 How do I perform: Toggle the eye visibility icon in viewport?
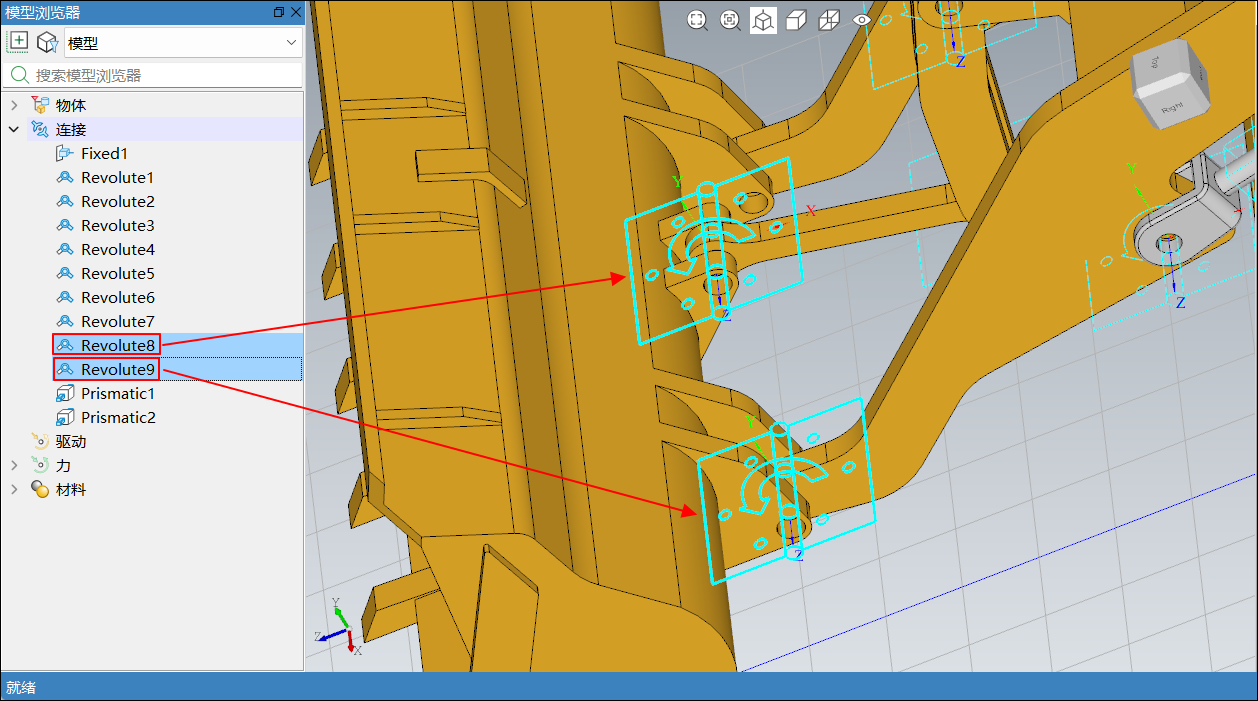(x=862, y=20)
